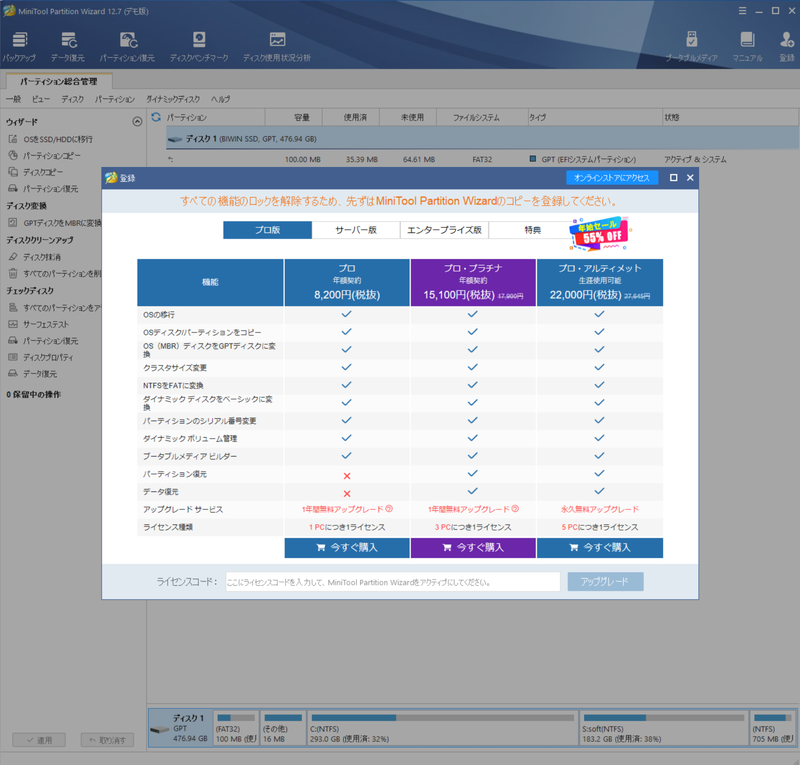The width and height of the screenshot is (800, 765).
Task: Collapse the ウィザード section in sidebar
Action: (x=137, y=121)
